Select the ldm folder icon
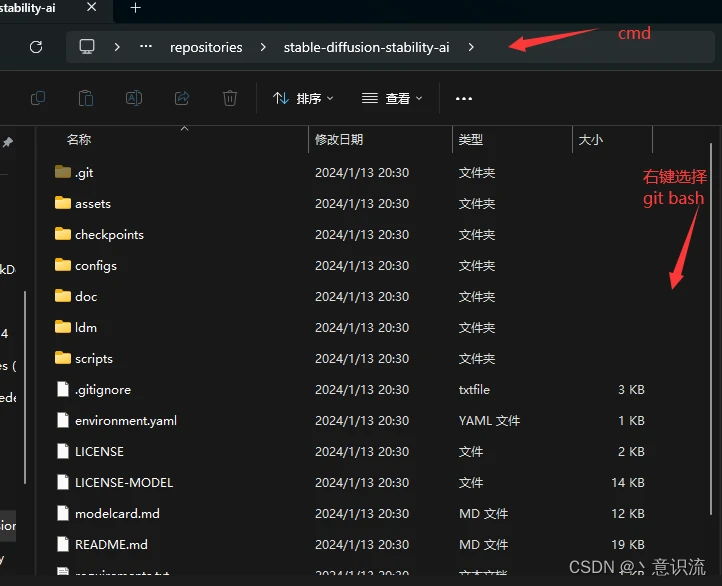This screenshot has width=722, height=586. click(63, 327)
